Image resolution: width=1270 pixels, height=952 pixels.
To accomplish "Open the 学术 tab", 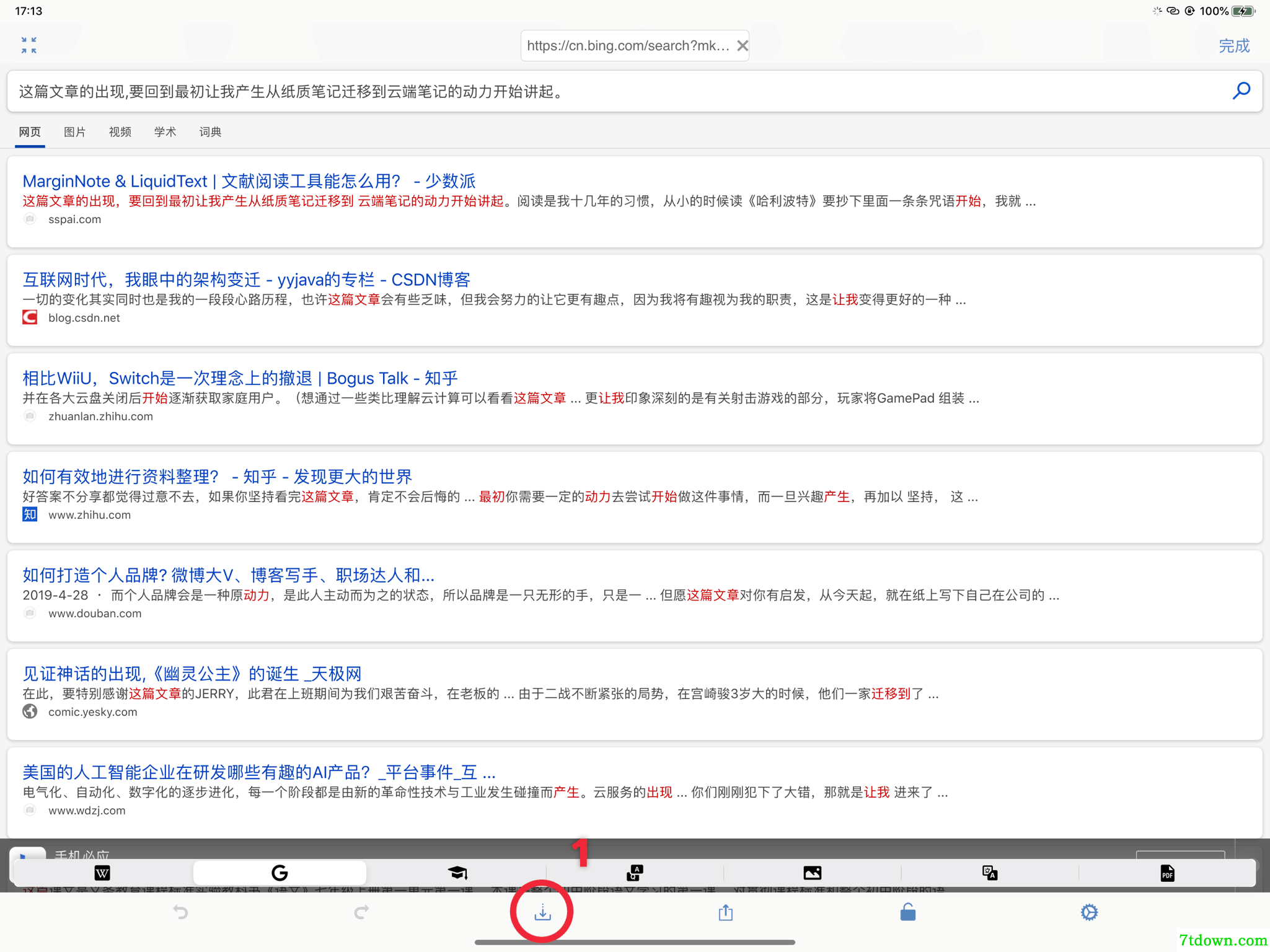I will (x=165, y=131).
